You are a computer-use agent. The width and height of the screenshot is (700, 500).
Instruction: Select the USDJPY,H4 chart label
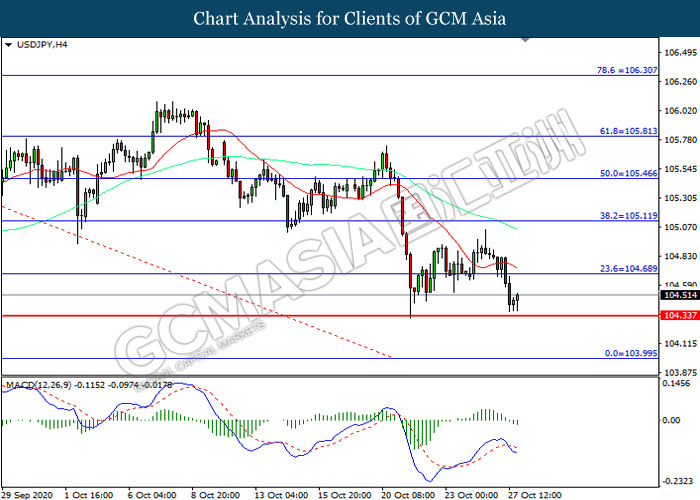42,45
